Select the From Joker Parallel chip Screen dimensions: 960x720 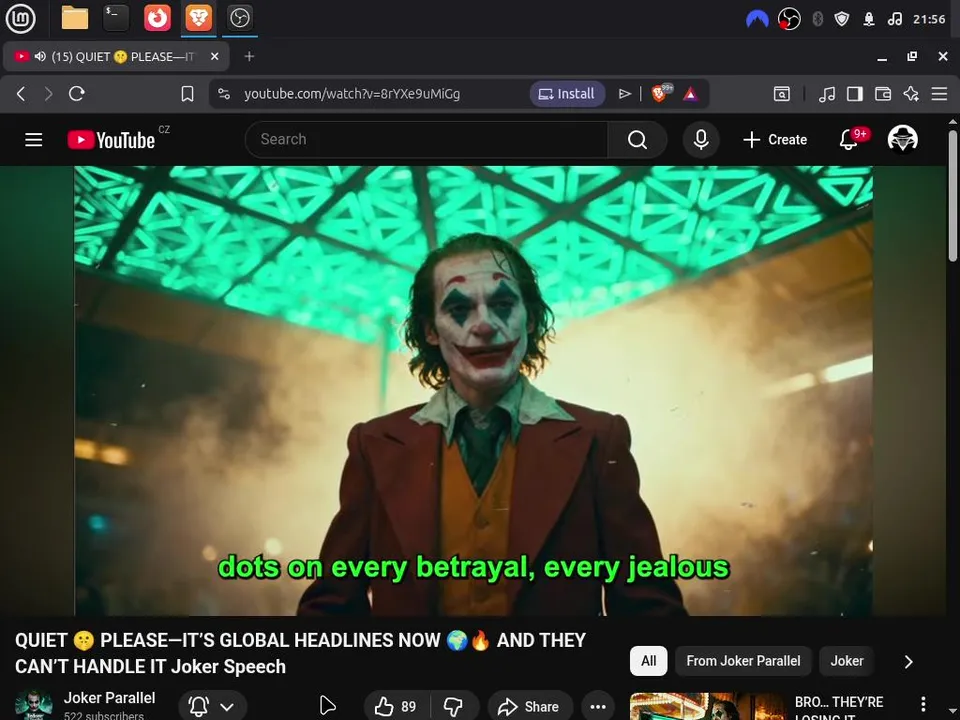[x=743, y=661]
